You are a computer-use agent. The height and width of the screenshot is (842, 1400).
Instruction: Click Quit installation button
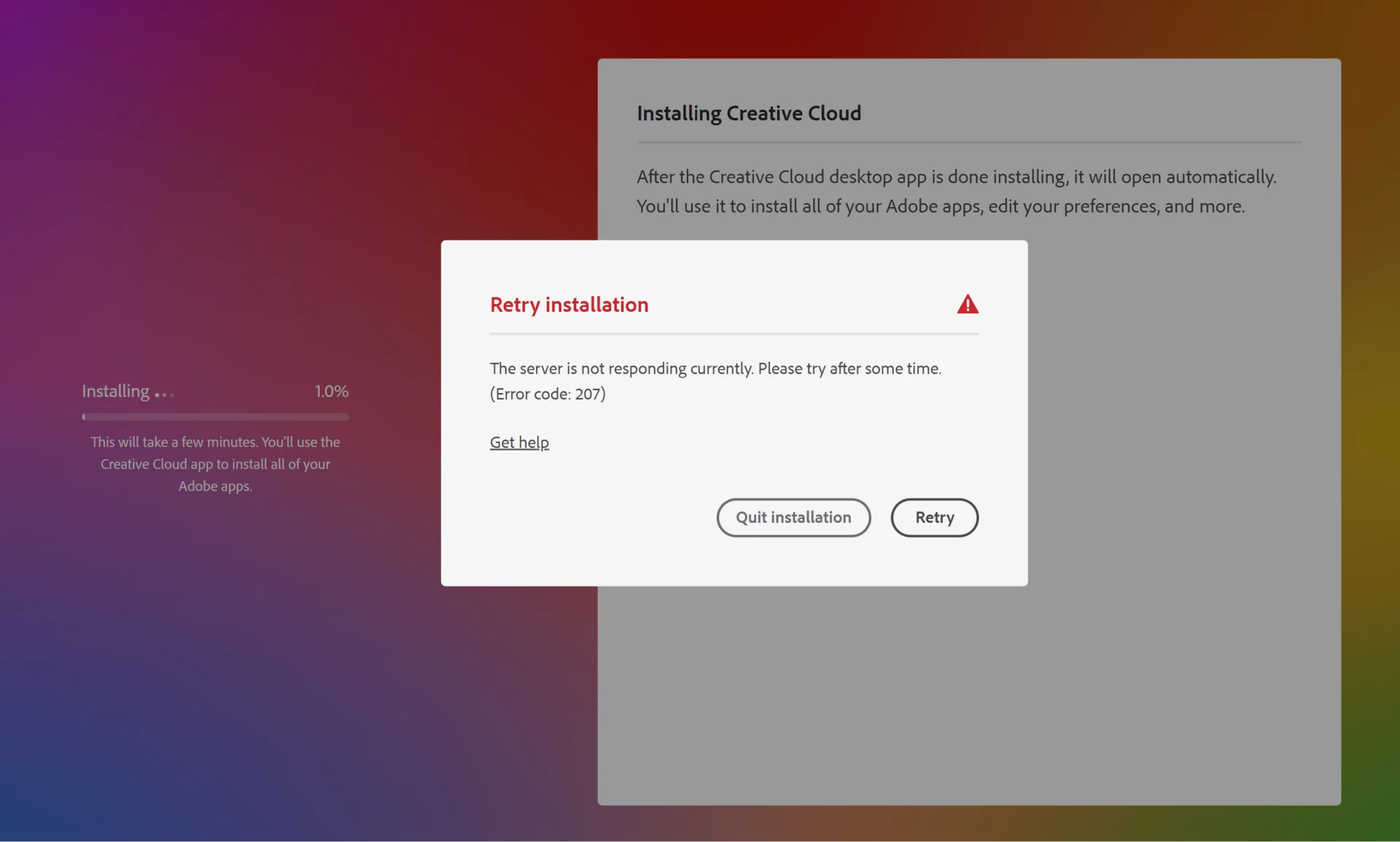[793, 518]
